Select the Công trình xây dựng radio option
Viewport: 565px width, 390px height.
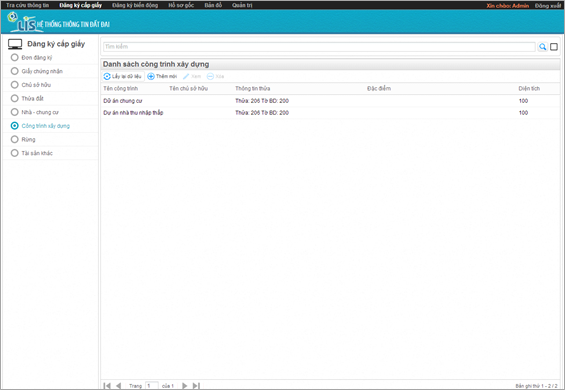coord(14,126)
